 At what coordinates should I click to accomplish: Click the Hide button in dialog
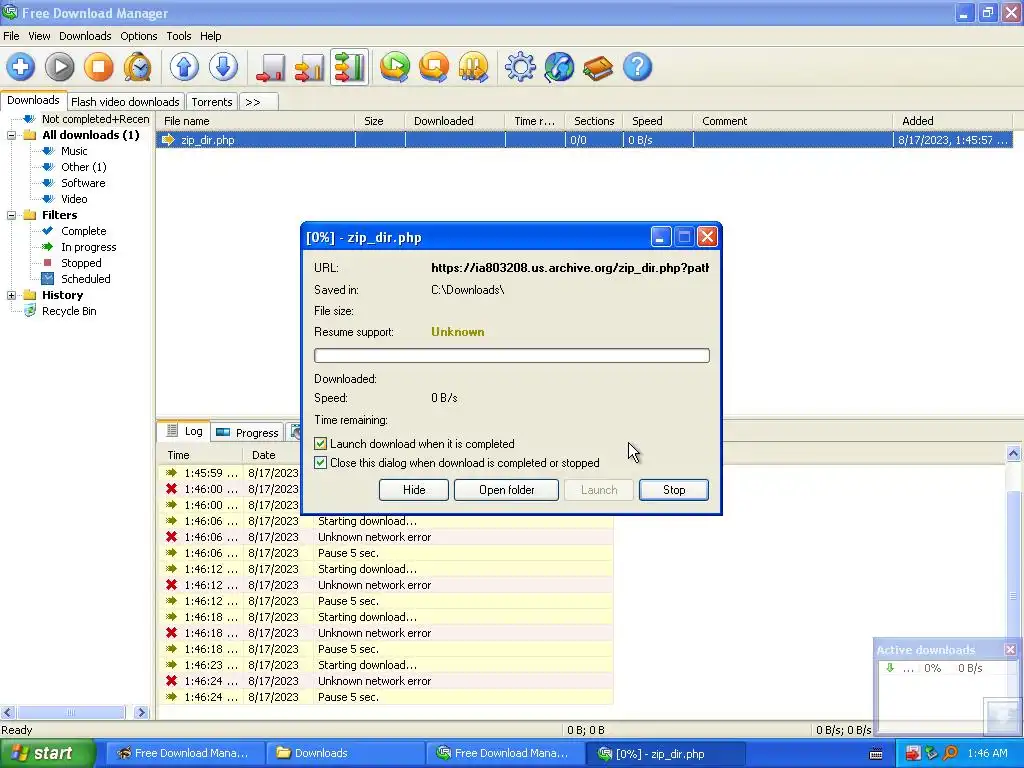[x=414, y=490]
